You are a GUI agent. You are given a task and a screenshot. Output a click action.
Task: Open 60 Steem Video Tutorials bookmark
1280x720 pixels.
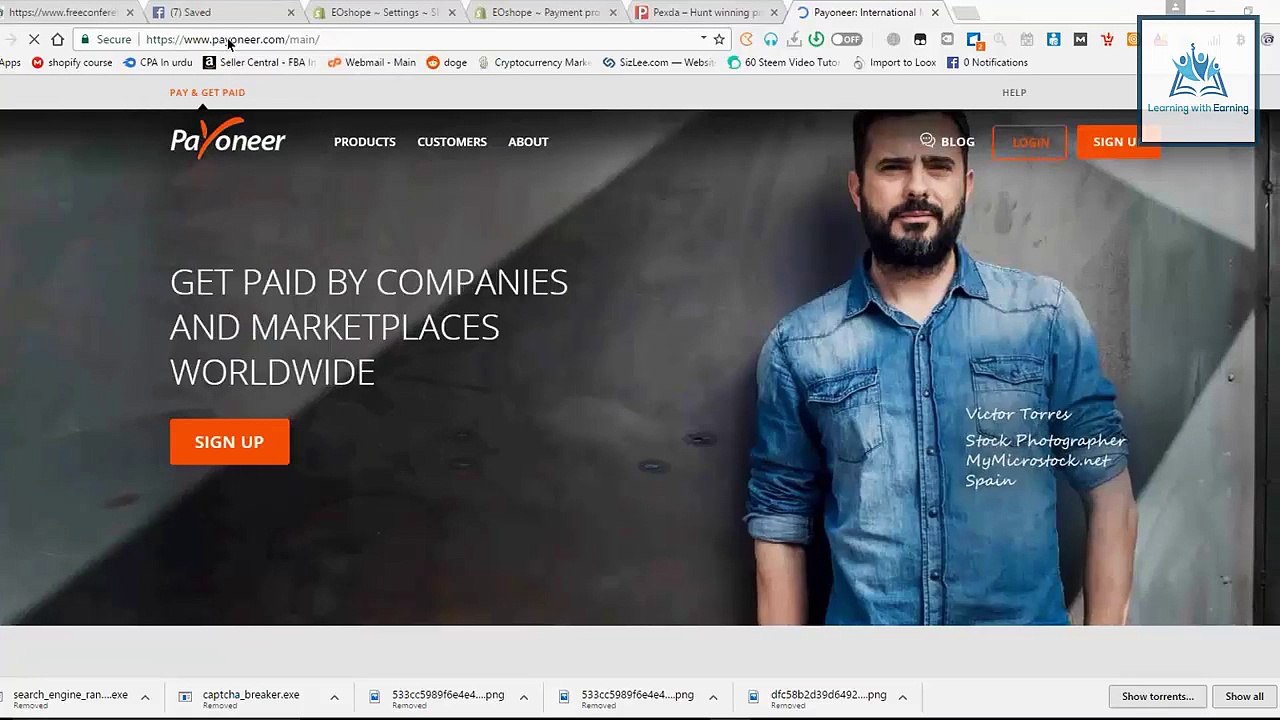(784, 62)
